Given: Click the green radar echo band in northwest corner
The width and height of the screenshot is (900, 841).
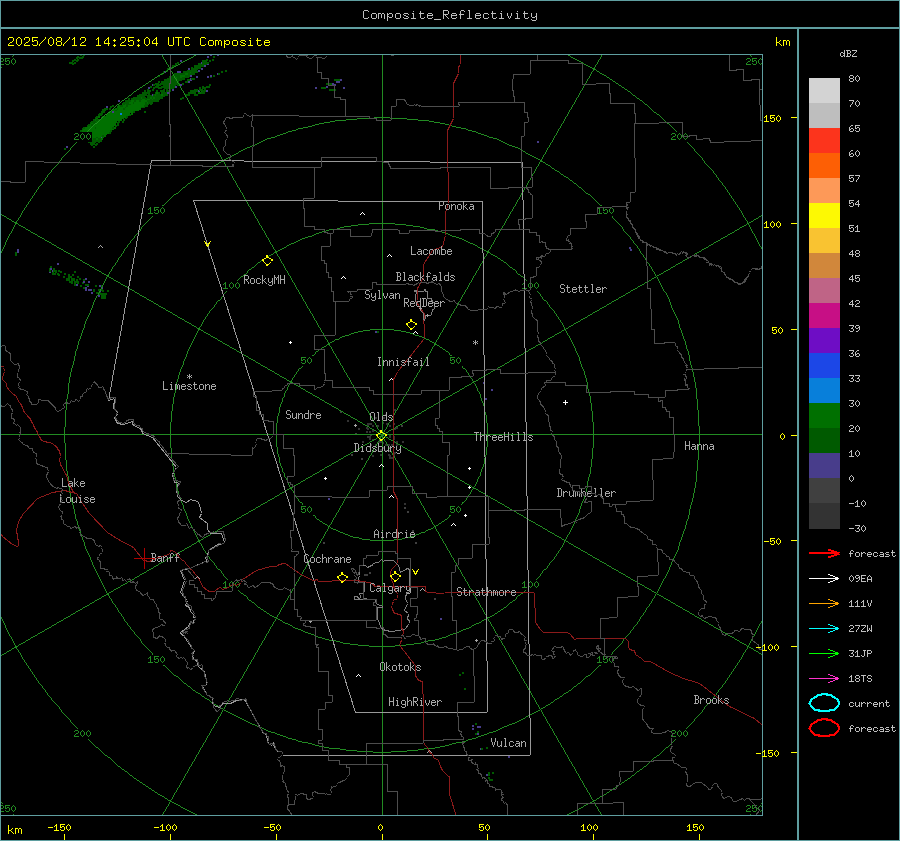Looking at the screenshot, I should coord(146,100).
